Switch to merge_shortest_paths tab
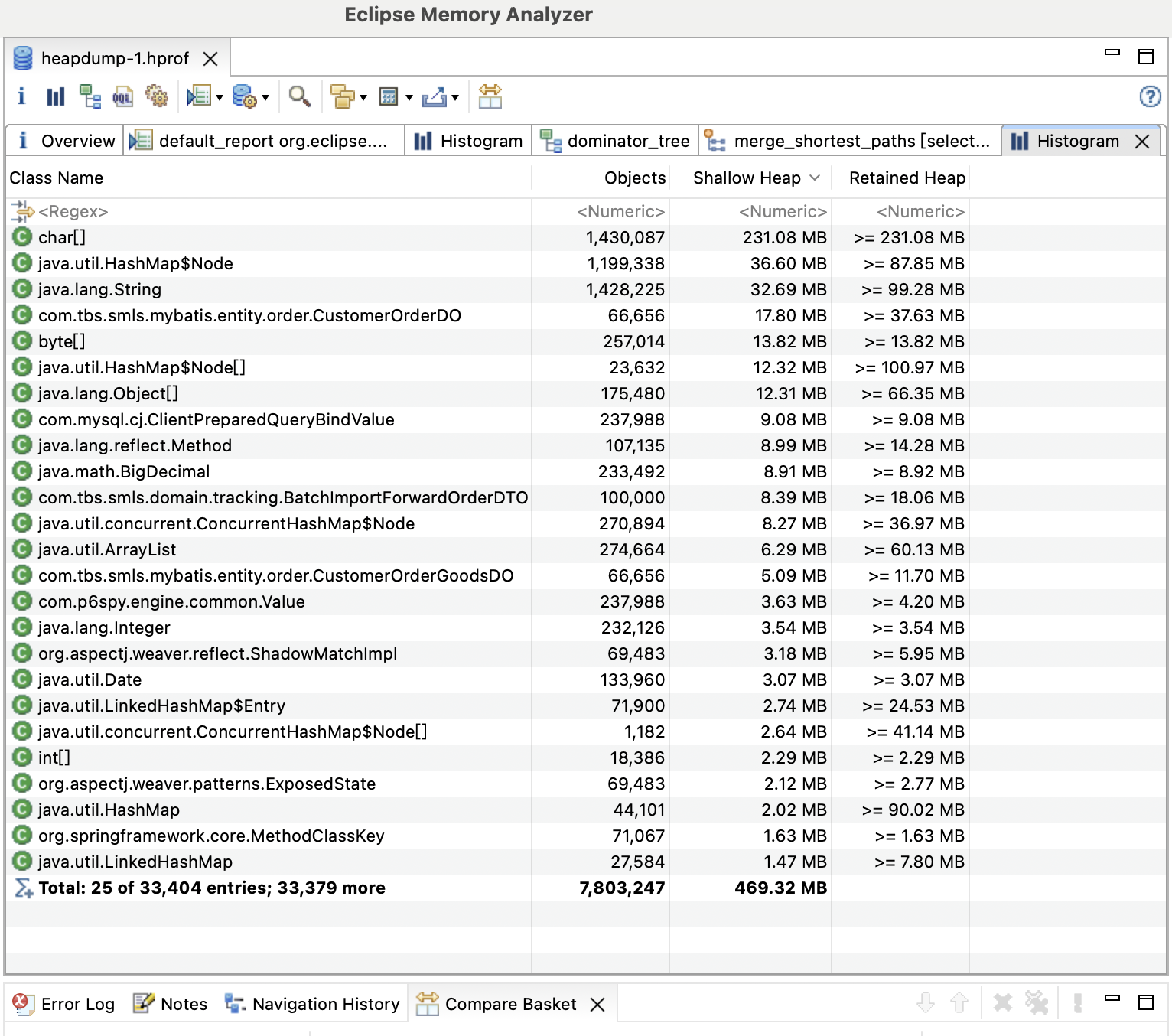The image size is (1172, 1036). pyautogui.click(x=850, y=141)
